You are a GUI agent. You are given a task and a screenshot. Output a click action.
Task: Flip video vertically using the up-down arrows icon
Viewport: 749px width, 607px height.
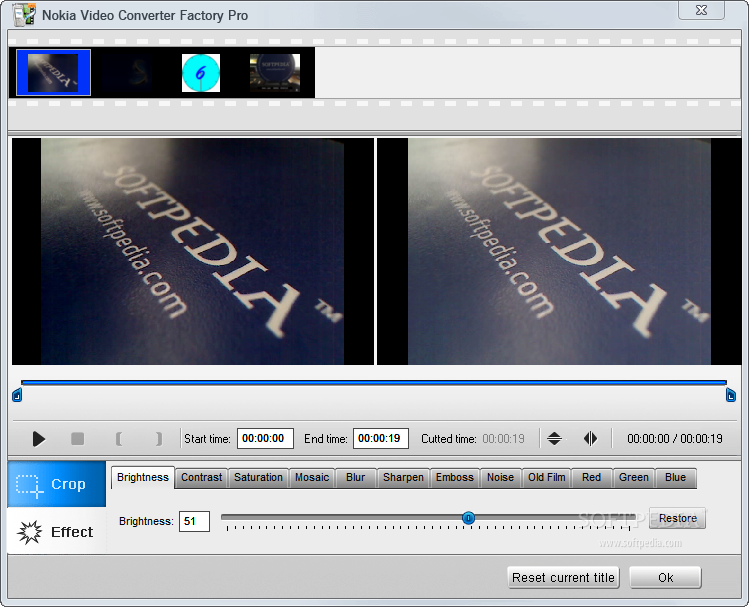point(554,438)
